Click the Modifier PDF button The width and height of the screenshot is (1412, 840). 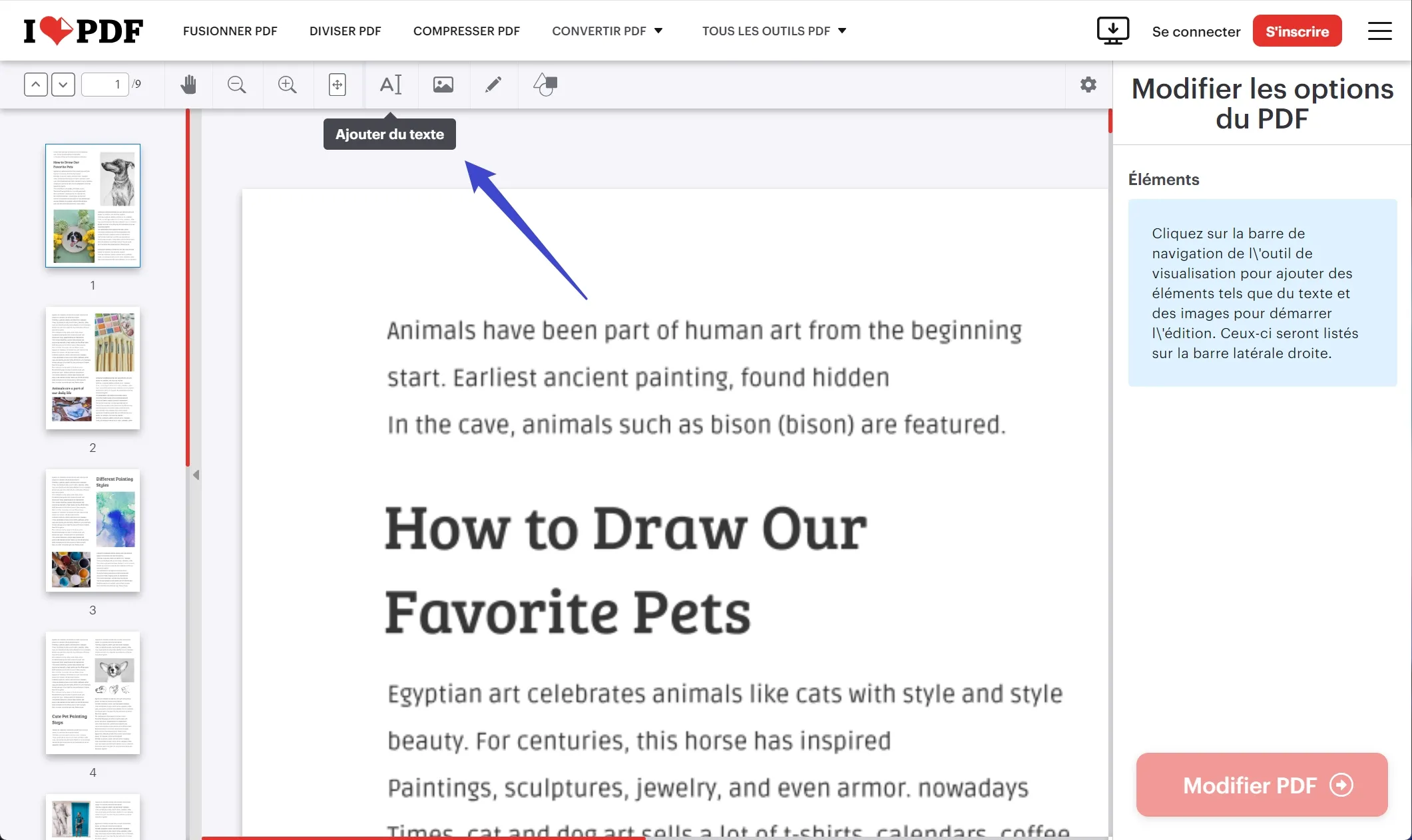click(1262, 784)
